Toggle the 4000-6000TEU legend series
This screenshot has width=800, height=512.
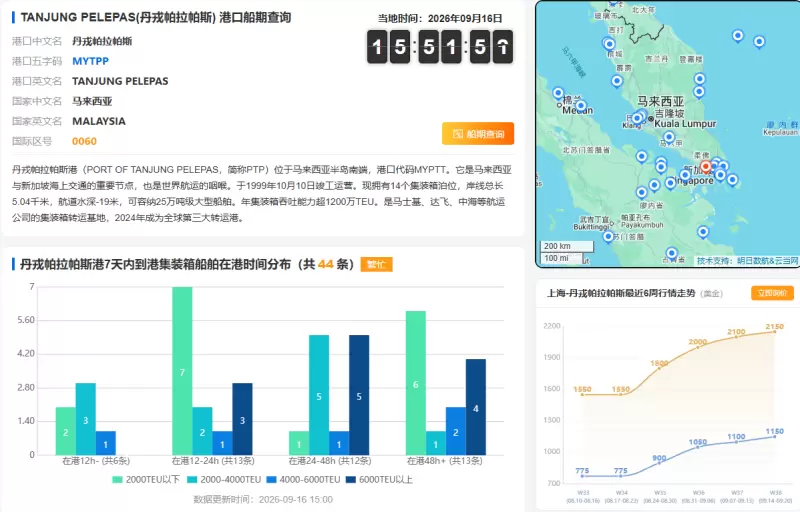(303, 479)
